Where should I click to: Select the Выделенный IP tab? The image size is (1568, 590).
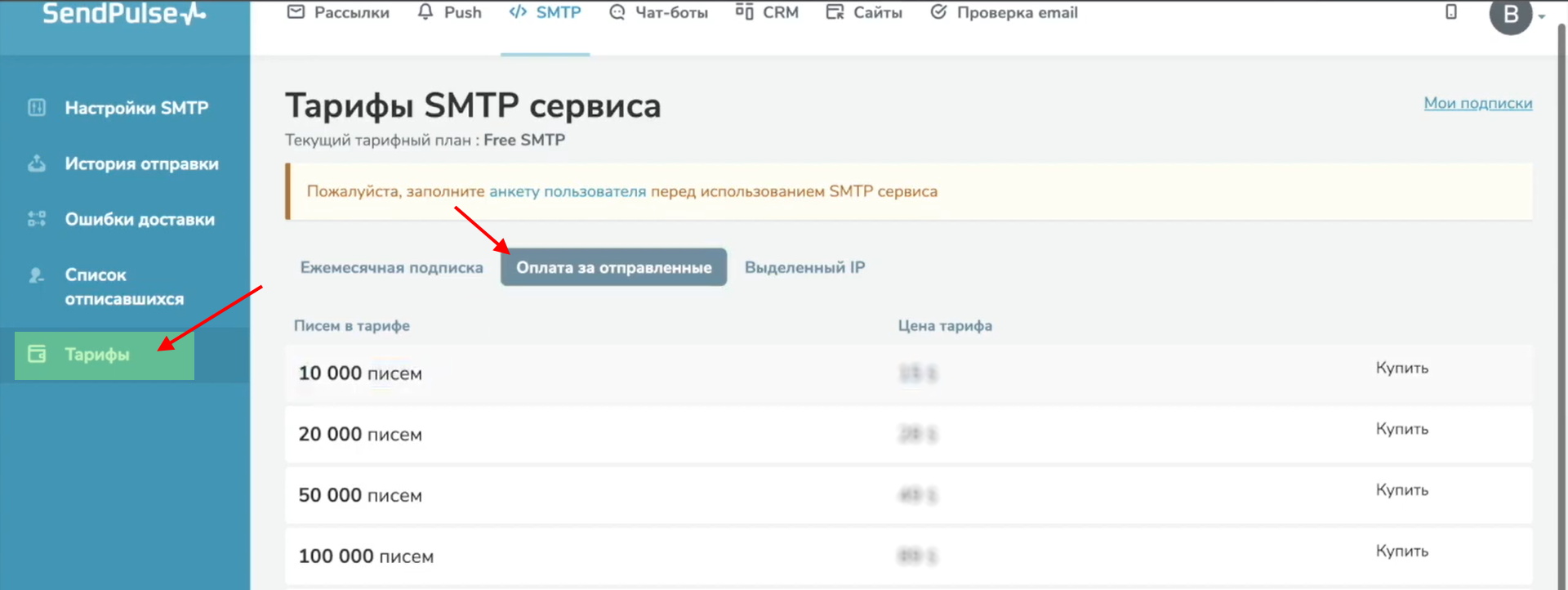804,268
